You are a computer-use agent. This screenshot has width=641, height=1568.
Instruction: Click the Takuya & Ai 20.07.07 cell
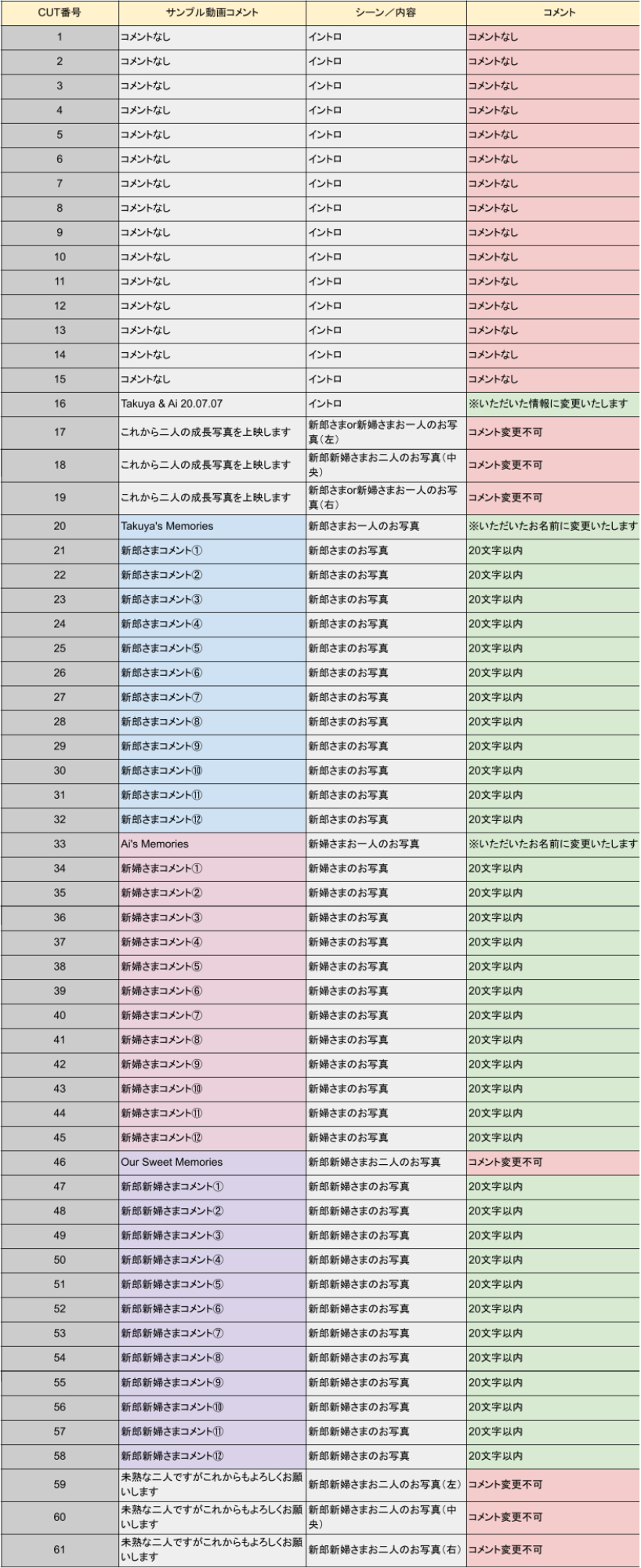click(x=212, y=404)
